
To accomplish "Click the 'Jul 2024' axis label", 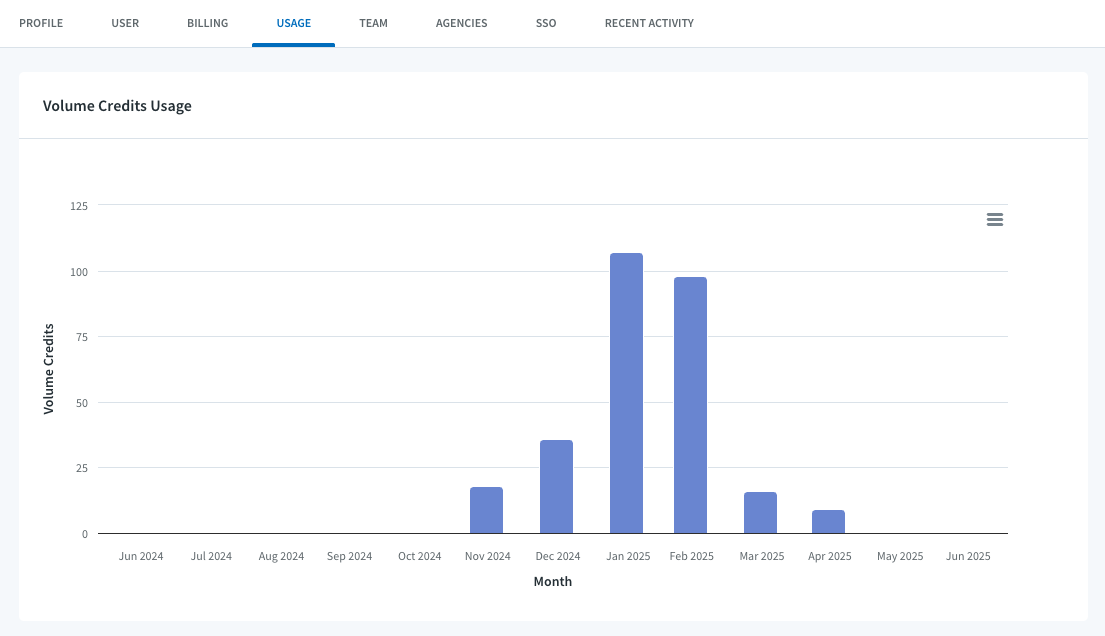I will coord(211,556).
